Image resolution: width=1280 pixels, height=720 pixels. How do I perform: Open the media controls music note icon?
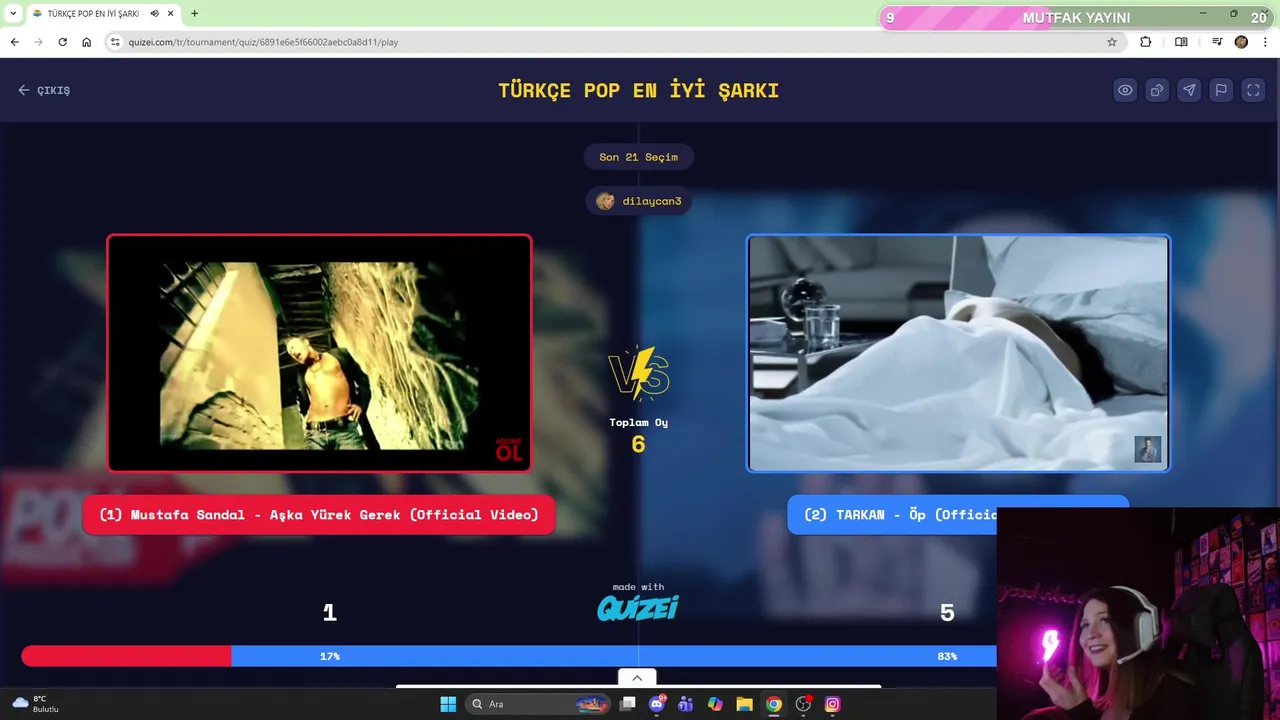(1217, 42)
